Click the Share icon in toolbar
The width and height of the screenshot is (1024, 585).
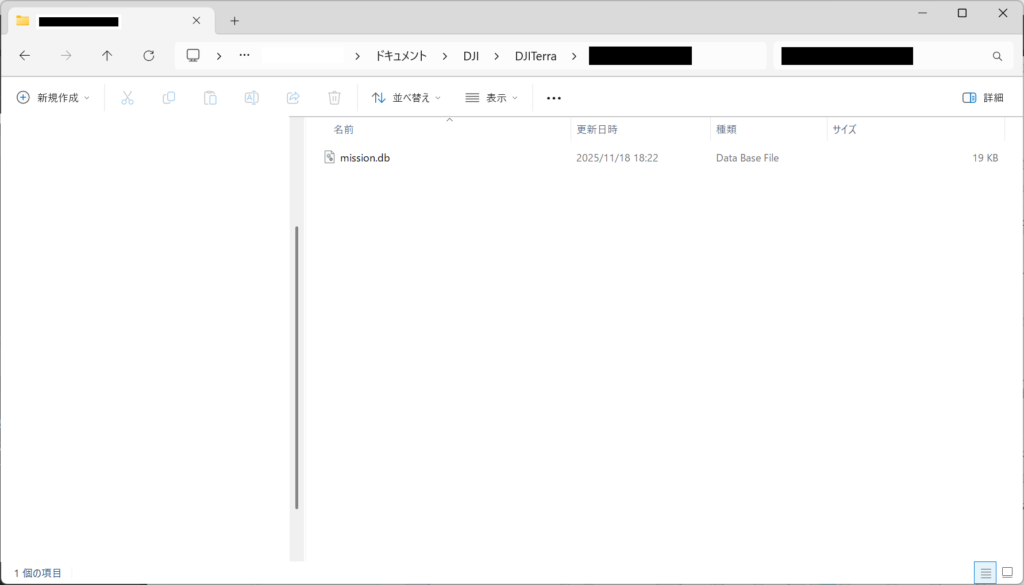[x=293, y=98]
